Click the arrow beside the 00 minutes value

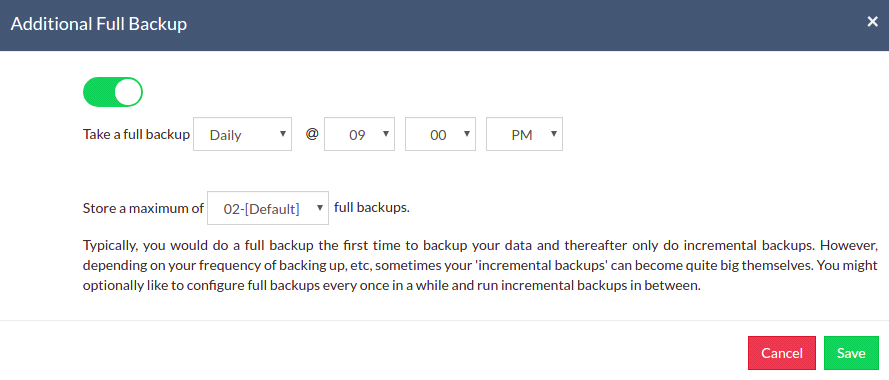pos(467,134)
